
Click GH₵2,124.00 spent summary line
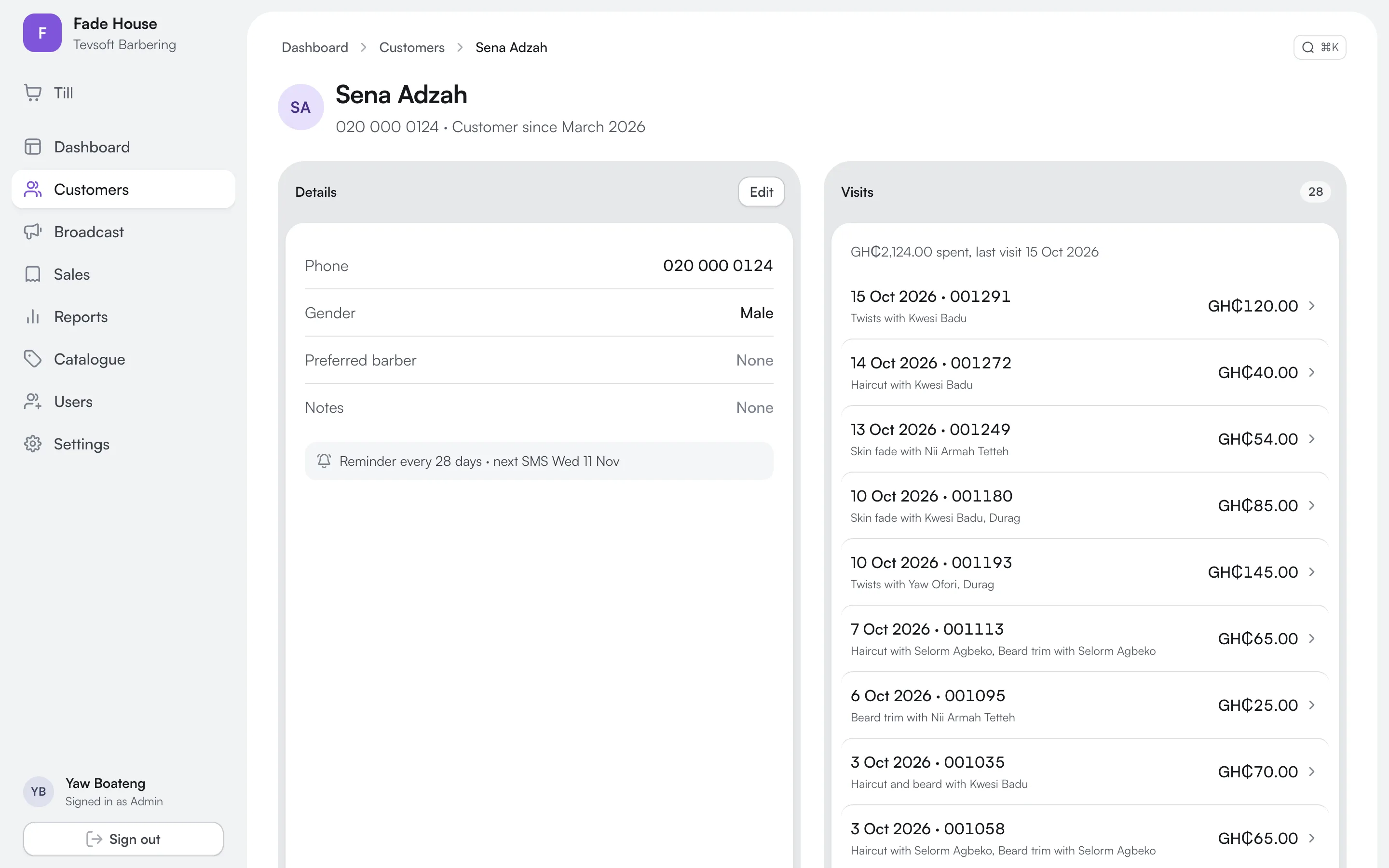(x=975, y=252)
